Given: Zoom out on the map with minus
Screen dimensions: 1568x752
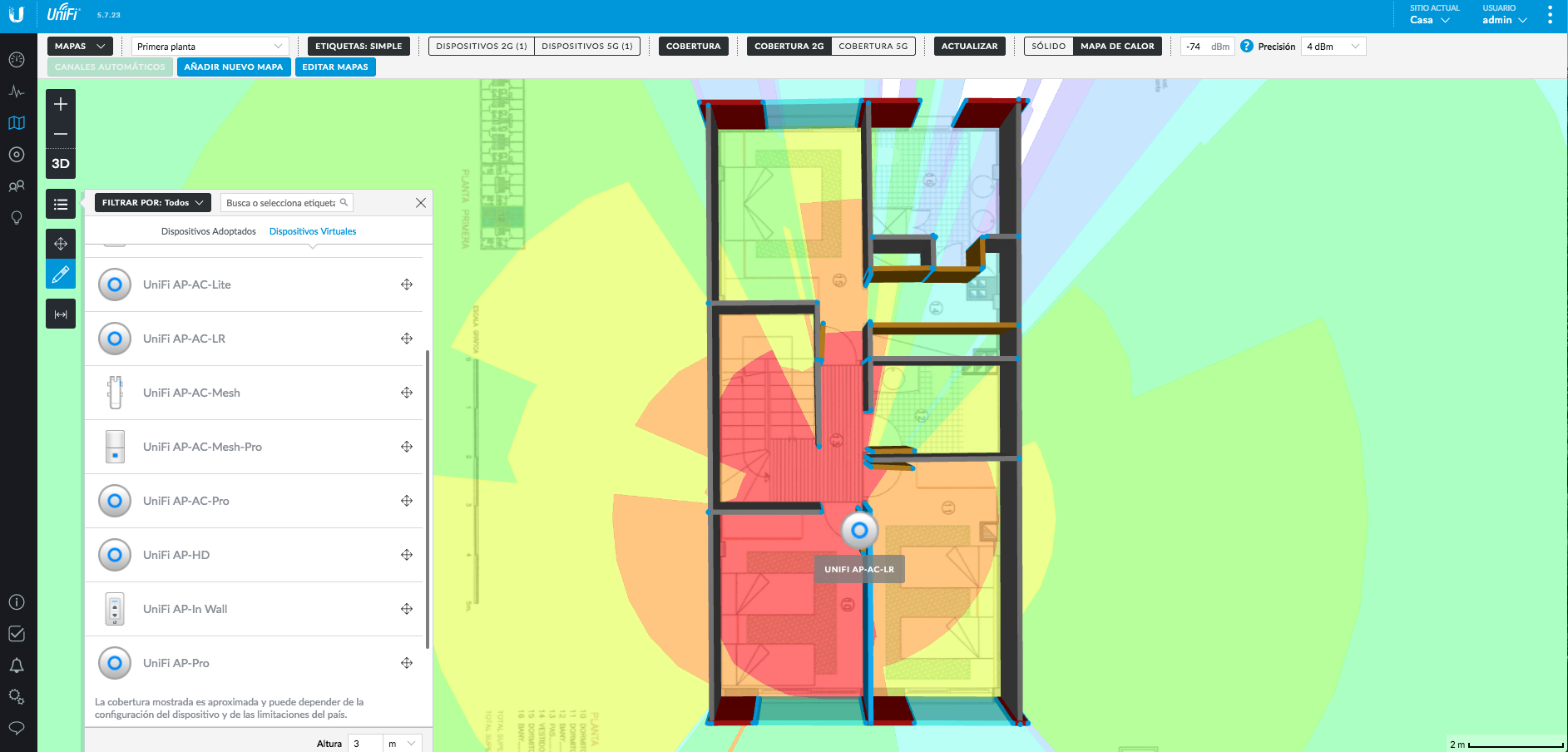Looking at the screenshot, I should click(61, 134).
